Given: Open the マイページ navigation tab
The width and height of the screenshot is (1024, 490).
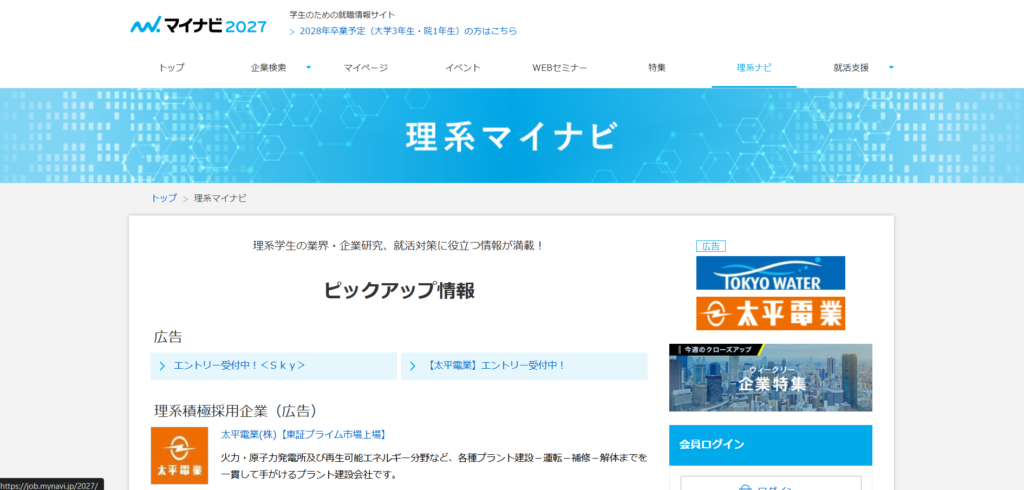Looking at the screenshot, I should 365,68.
